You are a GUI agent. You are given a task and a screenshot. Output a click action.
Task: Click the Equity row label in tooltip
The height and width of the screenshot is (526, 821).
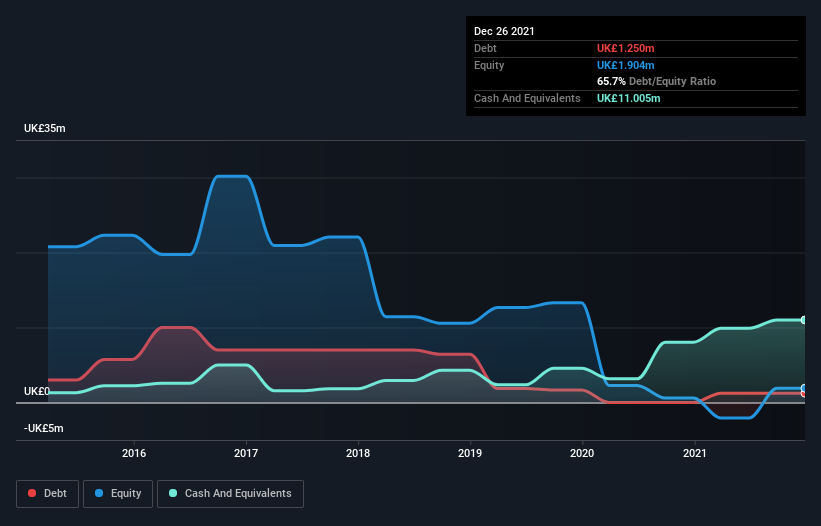[489, 65]
